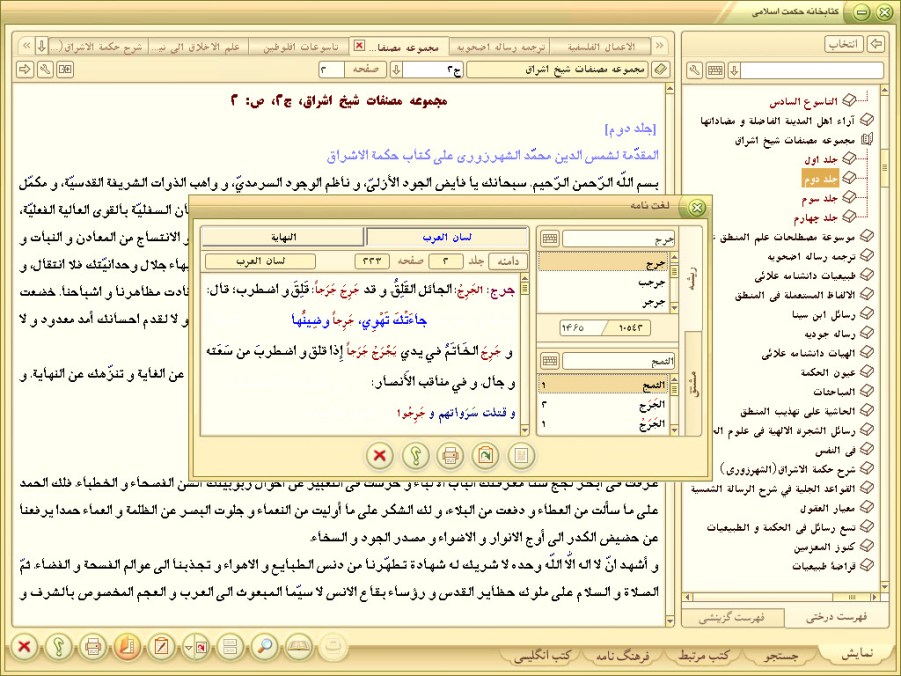Click the page layout icon in text toolbar
The height and width of the screenshot is (676, 901).
[x=65, y=70]
